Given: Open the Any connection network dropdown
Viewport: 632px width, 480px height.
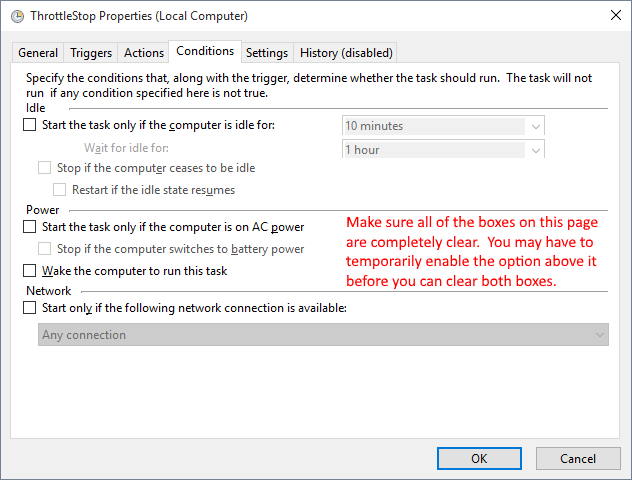Looking at the screenshot, I should 323,335.
